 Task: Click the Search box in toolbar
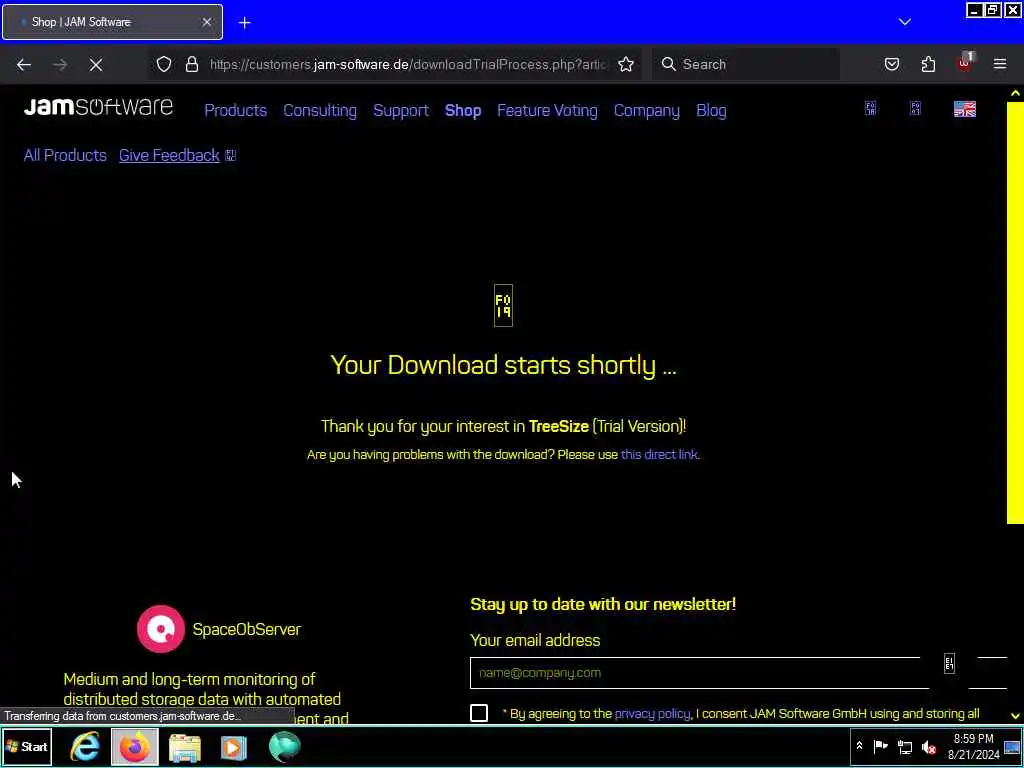click(x=746, y=64)
